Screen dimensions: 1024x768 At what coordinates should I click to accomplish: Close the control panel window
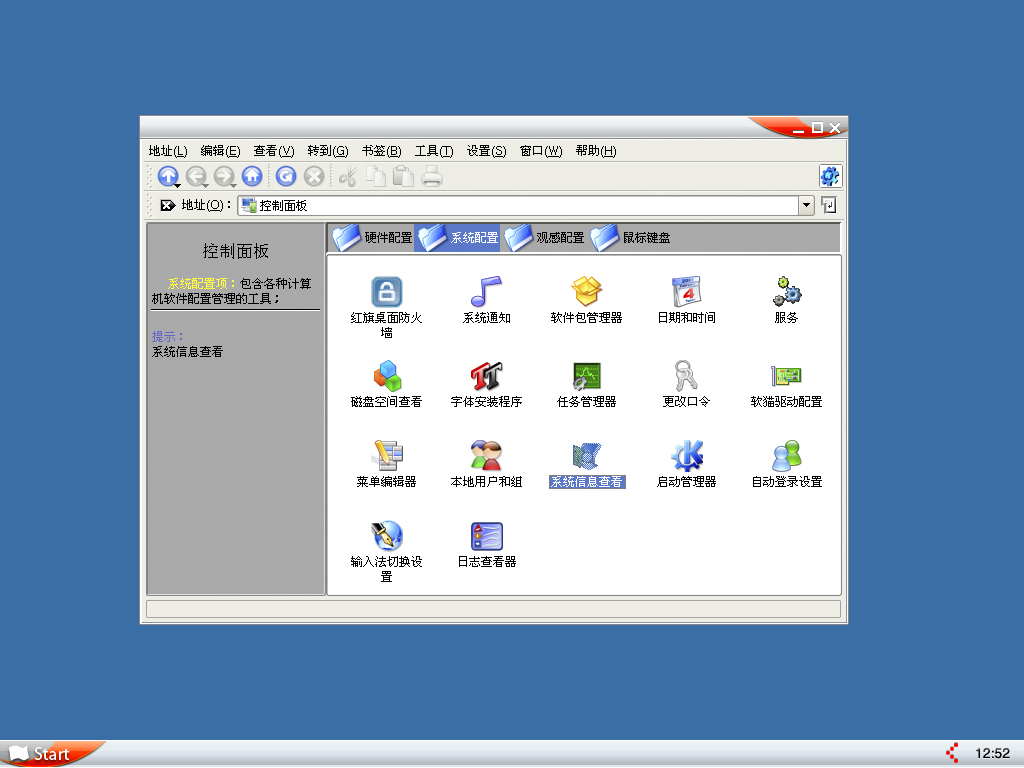835,128
